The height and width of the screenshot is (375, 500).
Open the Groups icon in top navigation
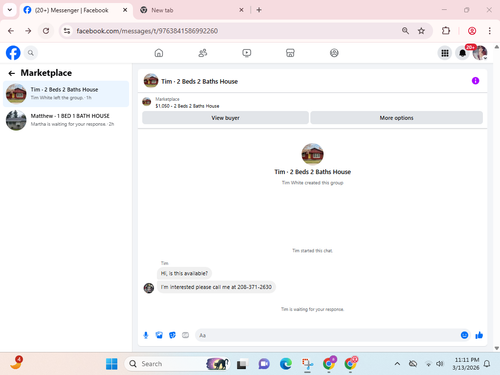tap(334, 53)
